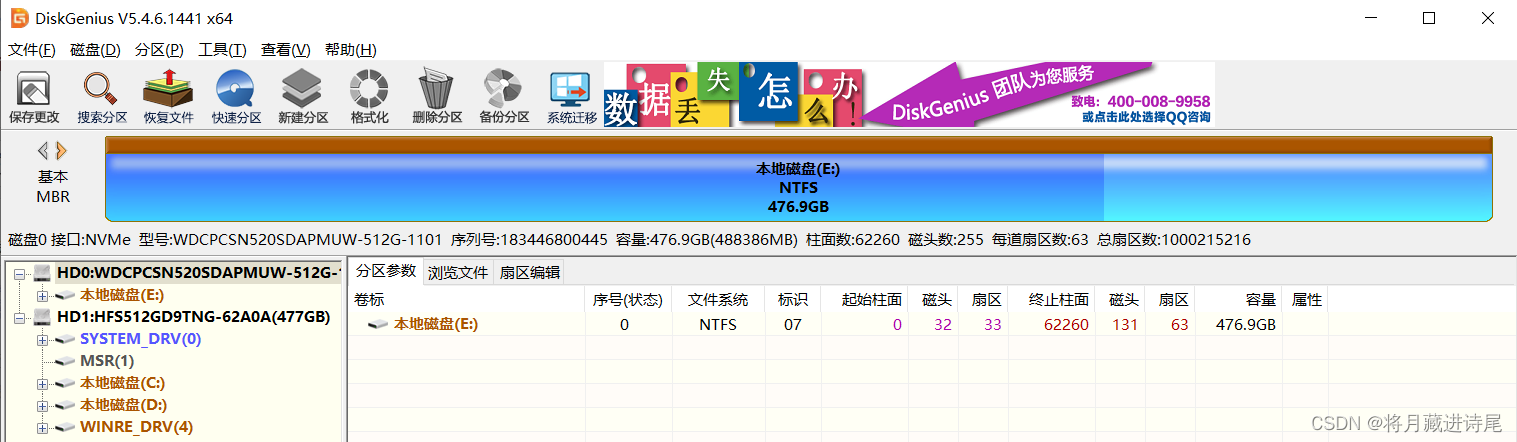
Task: Switch to the 浏览文件 tab
Action: [458, 272]
